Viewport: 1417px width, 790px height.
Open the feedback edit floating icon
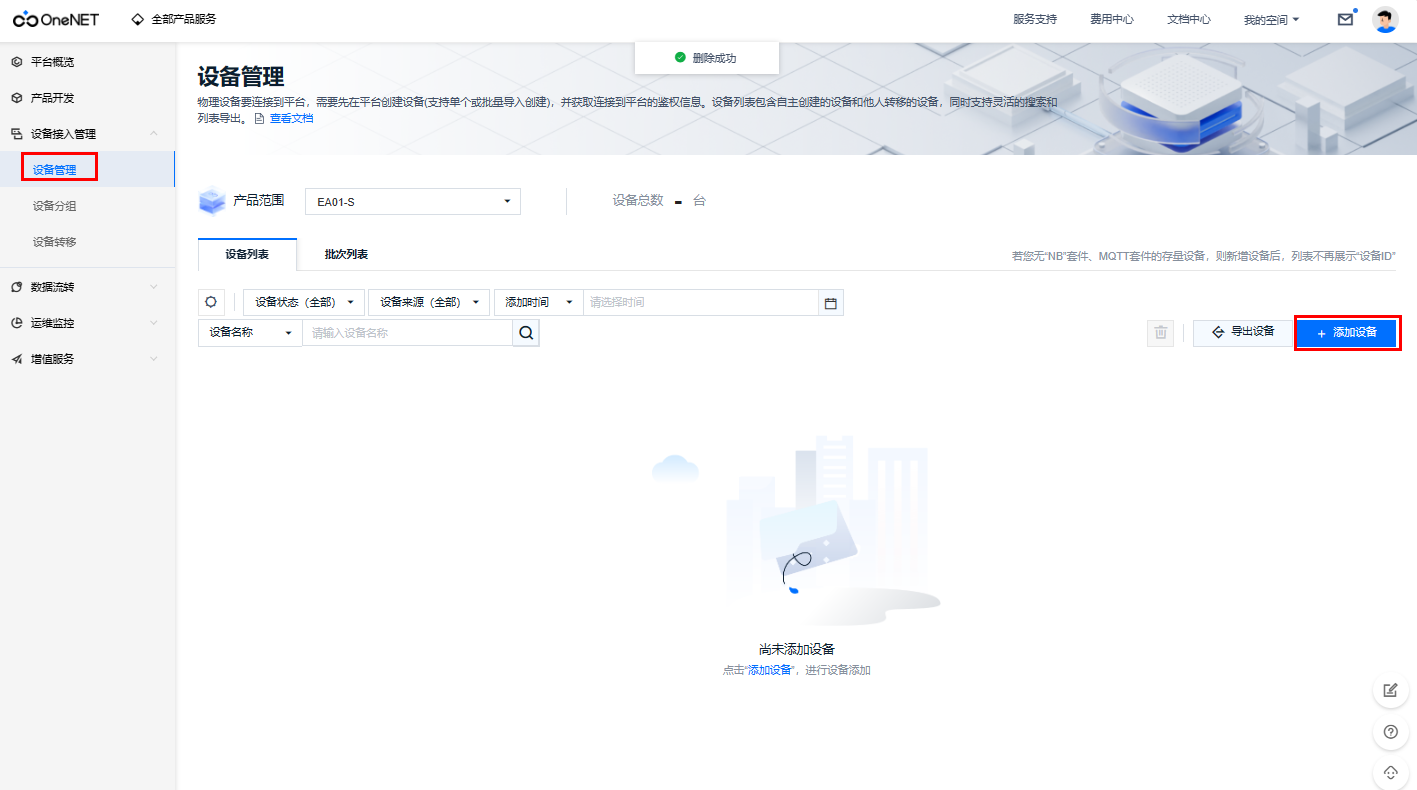tap(1390, 690)
